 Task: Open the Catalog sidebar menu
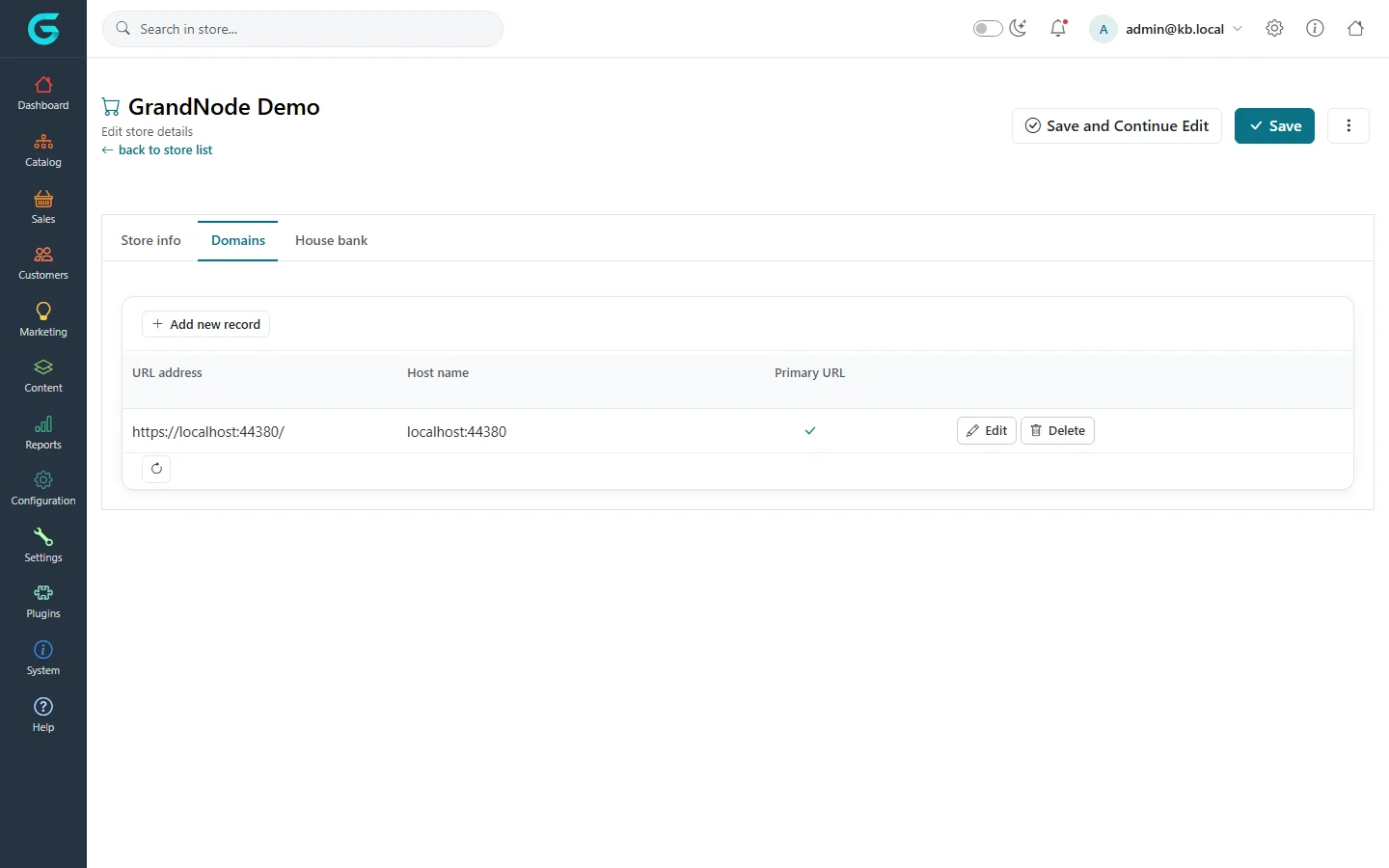43,150
